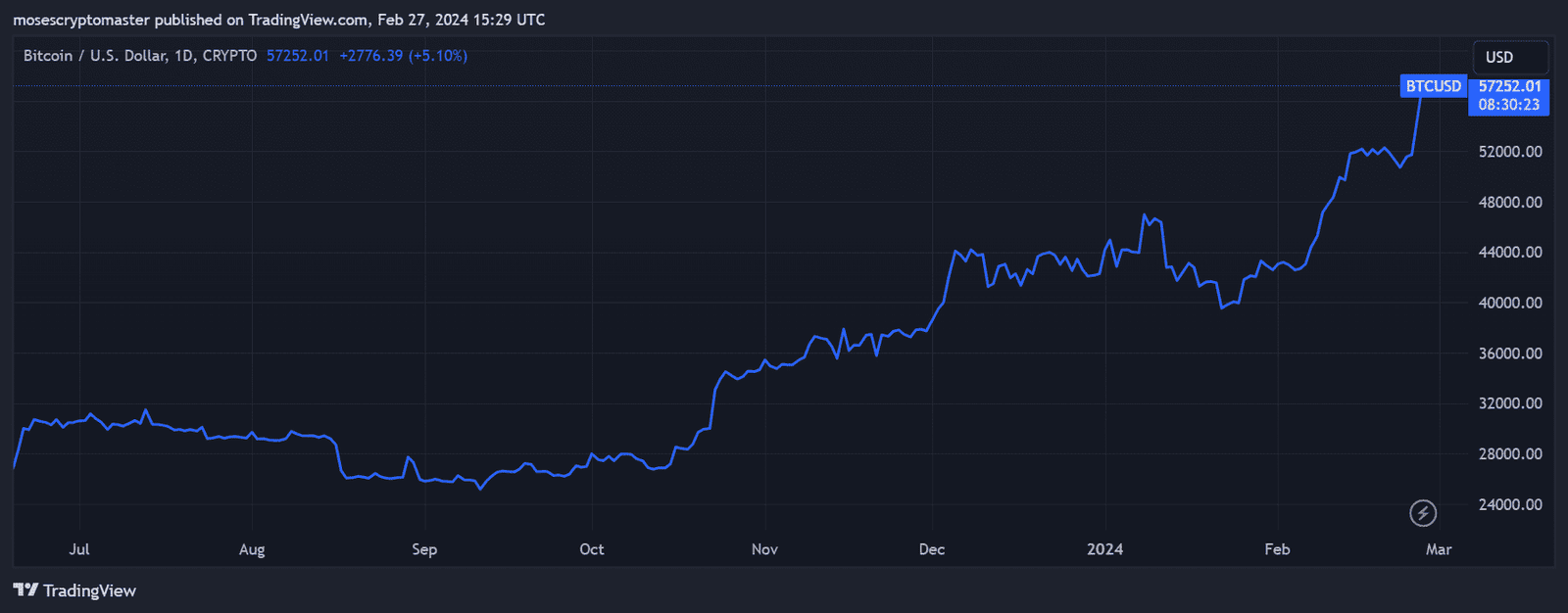1568x613 pixels.
Task: Click the 57252.01 price in the chart legend
Action: pyautogui.click(x=297, y=56)
